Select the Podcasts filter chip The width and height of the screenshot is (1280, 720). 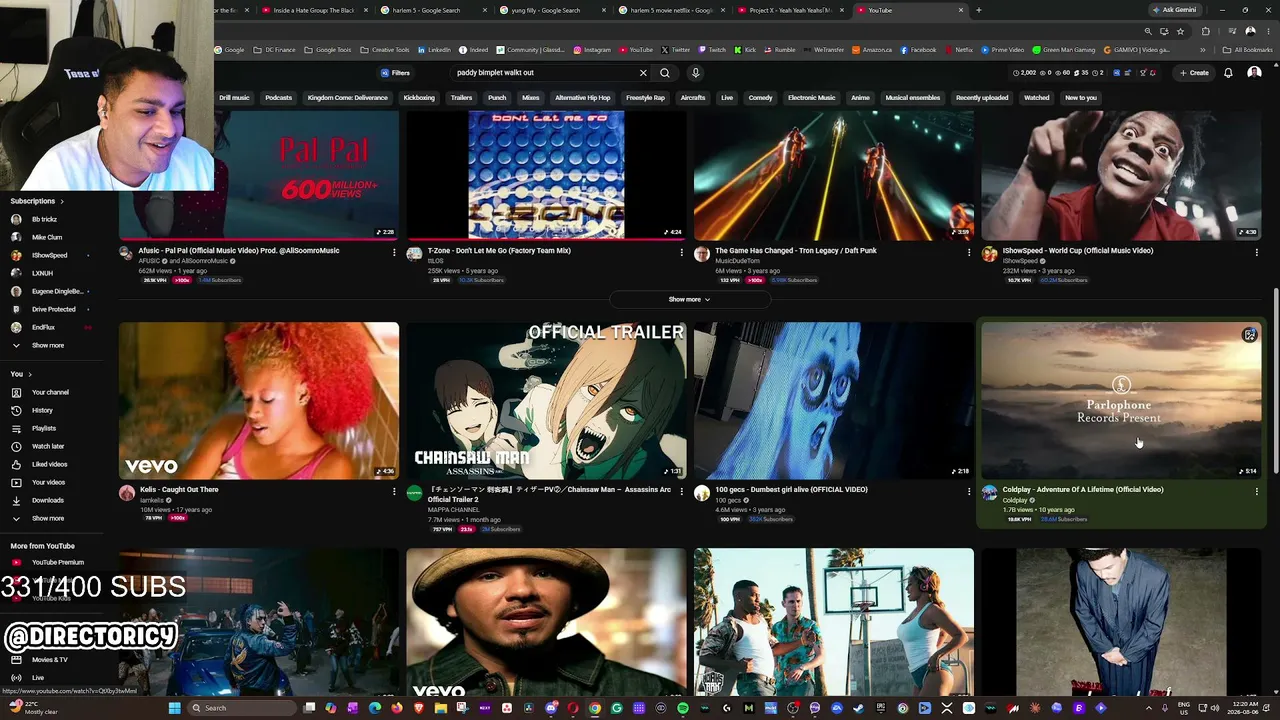(x=279, y=98)
